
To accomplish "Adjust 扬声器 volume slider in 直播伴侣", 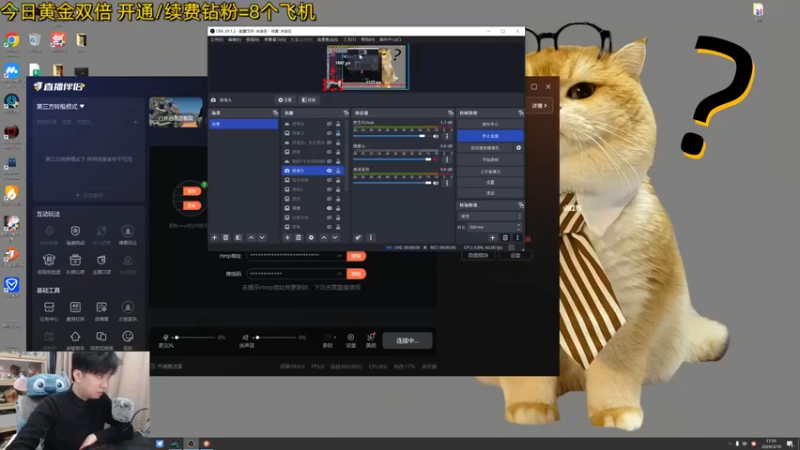I will pyautogui.click(x=276, y=337).
